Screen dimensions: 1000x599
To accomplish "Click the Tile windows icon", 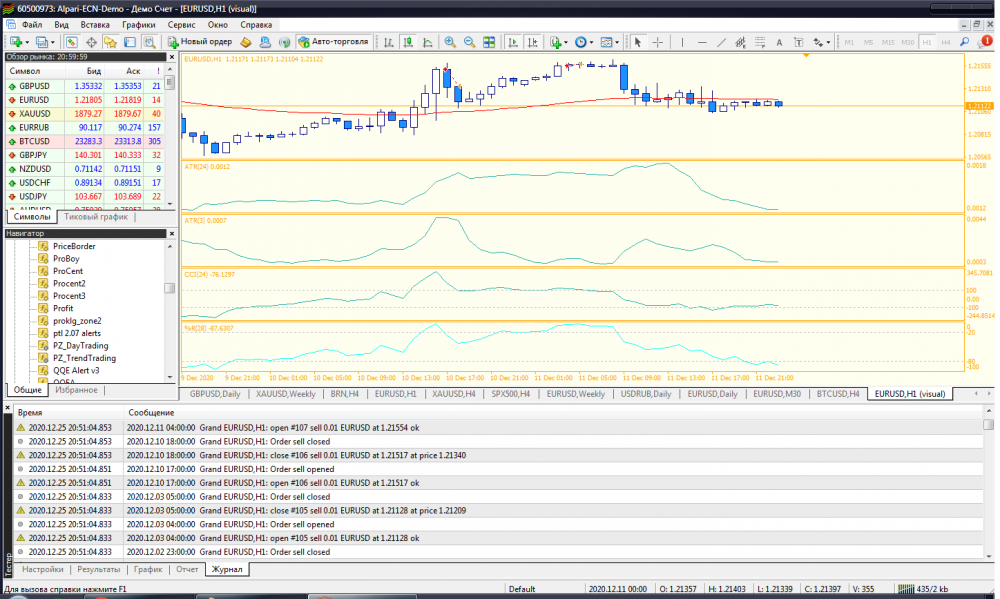I will 489,42.
